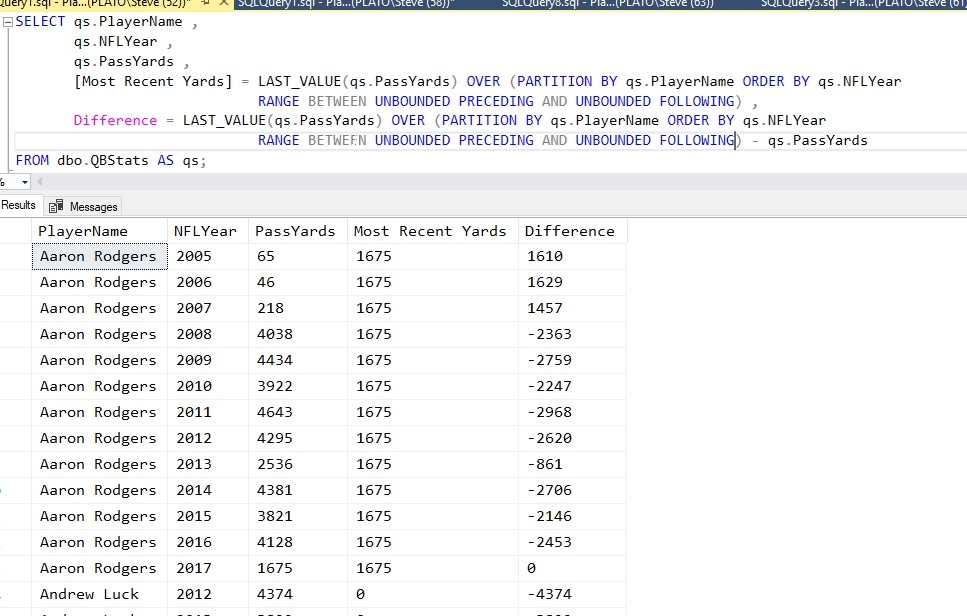967x616 pixels.
Task: Switch to the Results tab
Action: [18, 206]
